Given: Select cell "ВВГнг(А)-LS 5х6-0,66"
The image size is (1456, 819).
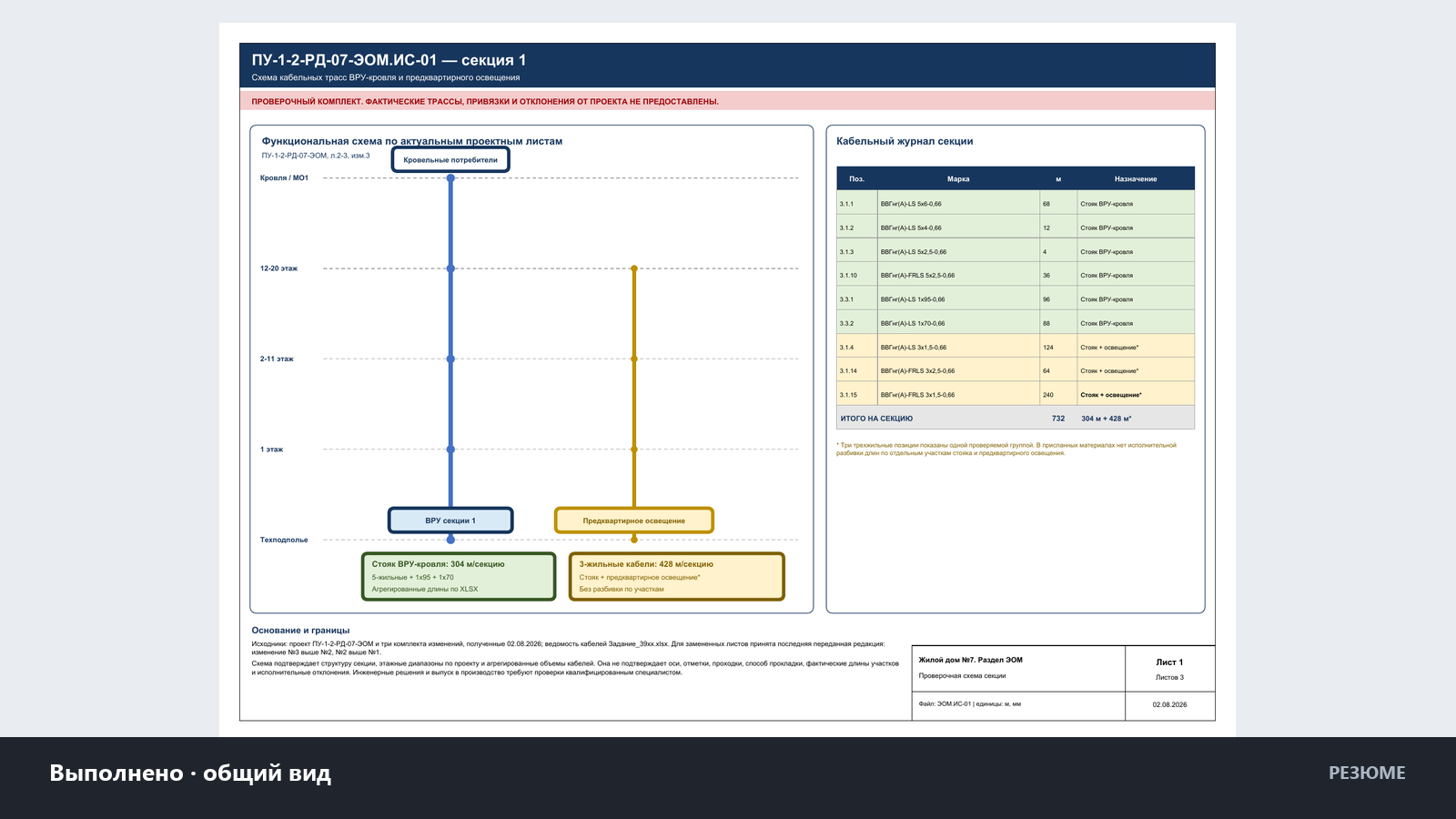Looking at the screenshot, I should click(x=959, y=203).
